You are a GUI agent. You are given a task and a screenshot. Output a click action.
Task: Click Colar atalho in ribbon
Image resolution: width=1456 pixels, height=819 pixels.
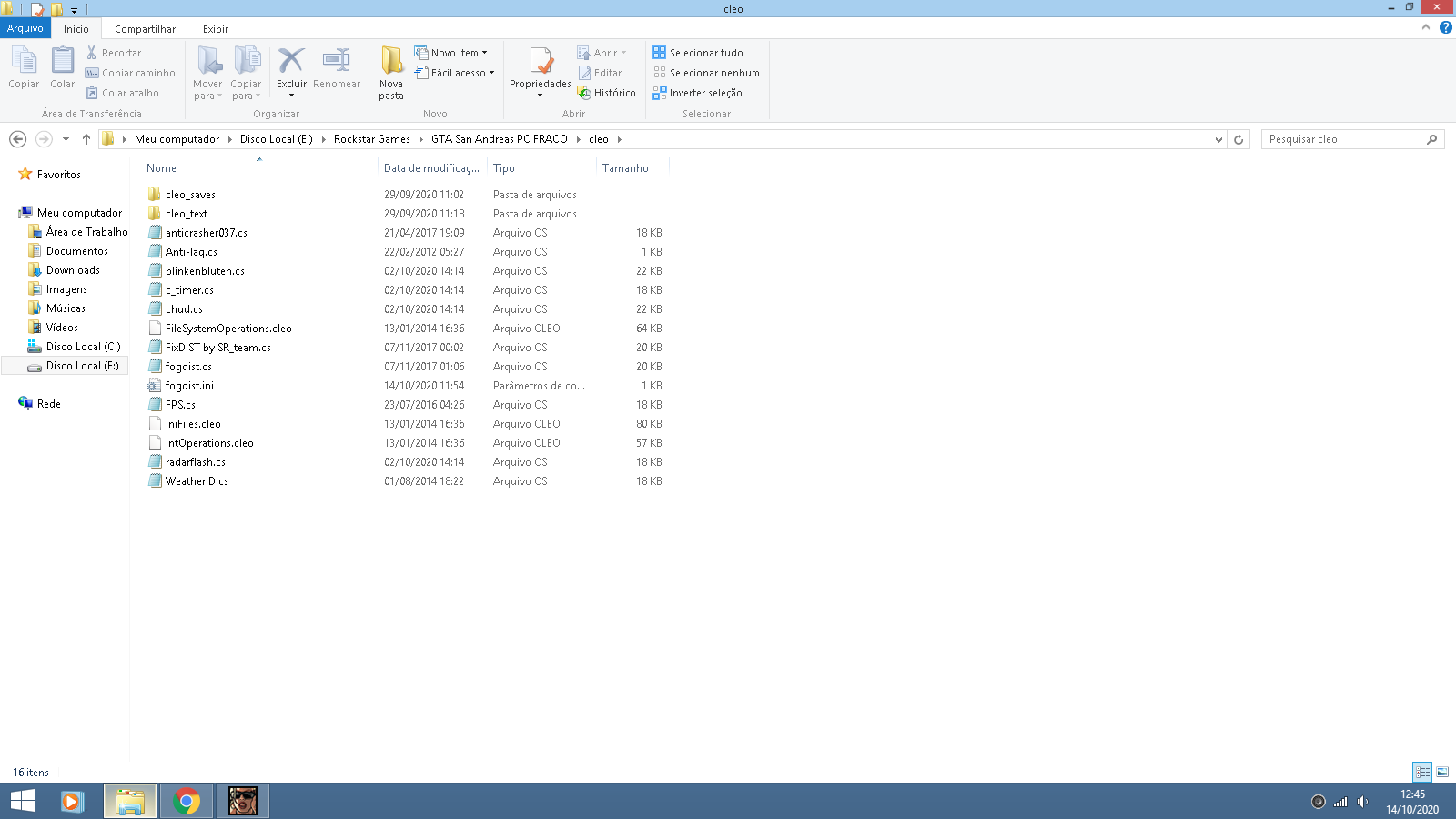[x=122, y=93]
